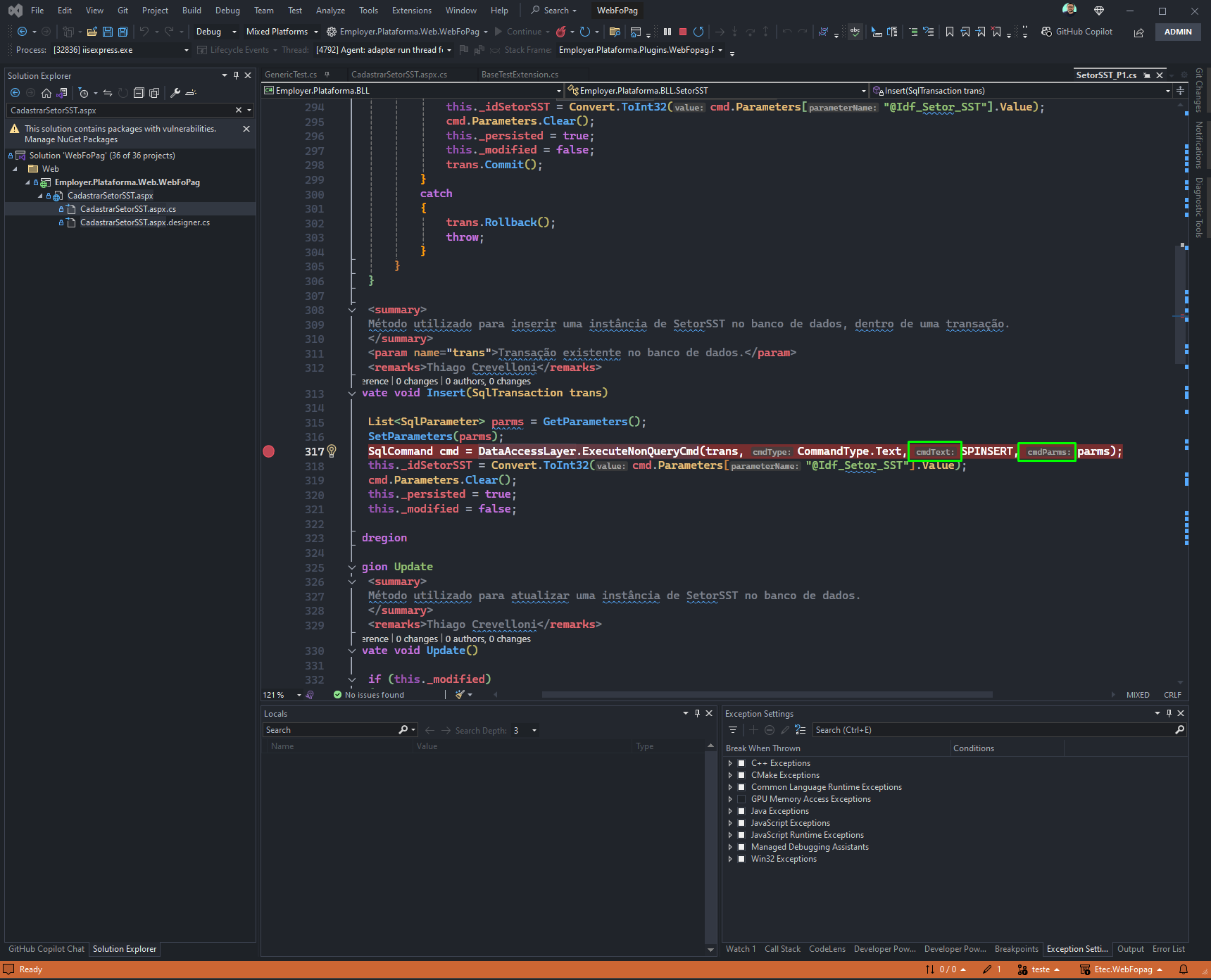Open the lightbulb quick actions on line 317
The height and width of the screenshot is (980, 1211).
(332, 451)
